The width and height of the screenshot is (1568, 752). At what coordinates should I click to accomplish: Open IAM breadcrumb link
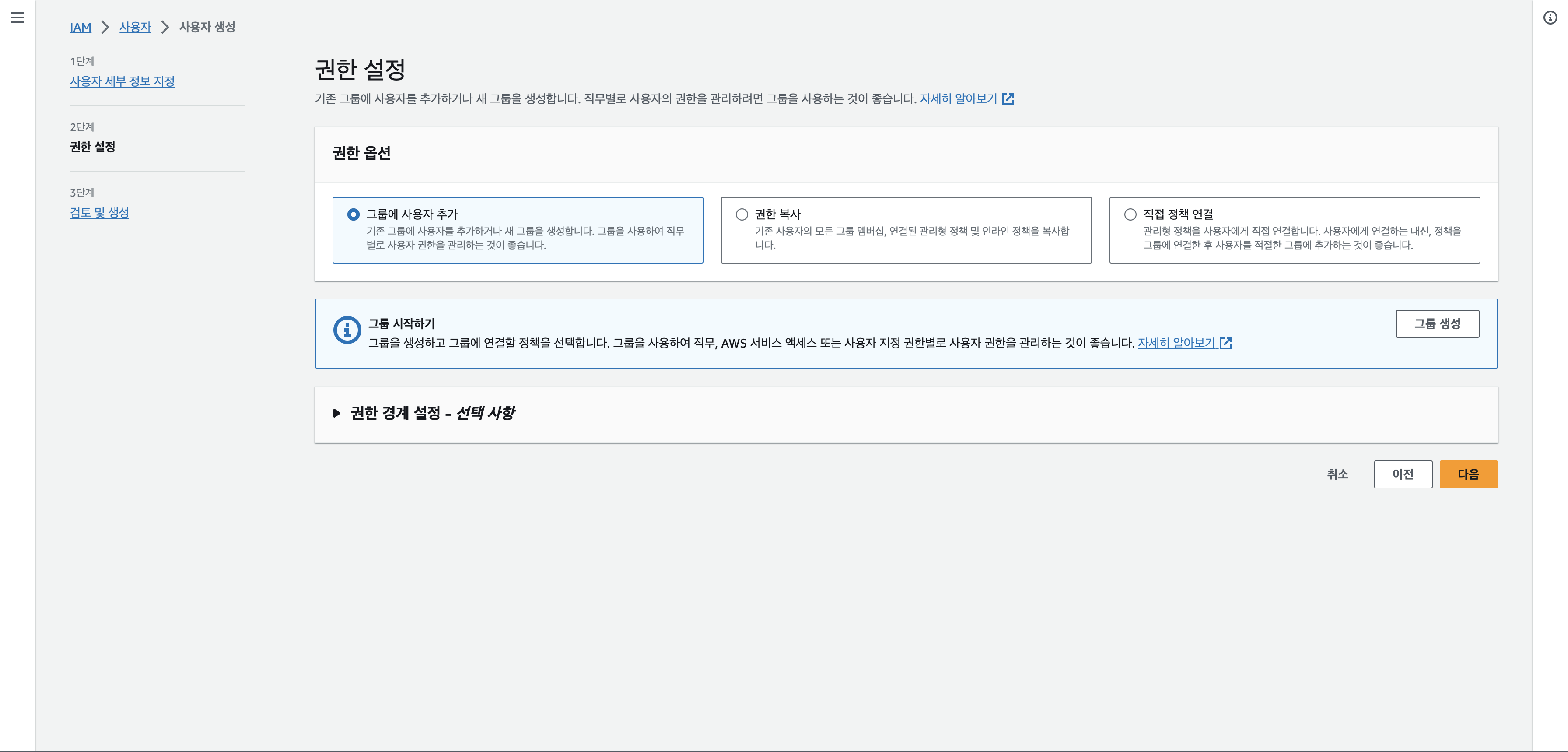pyautogui.click(x=80, y=28)
